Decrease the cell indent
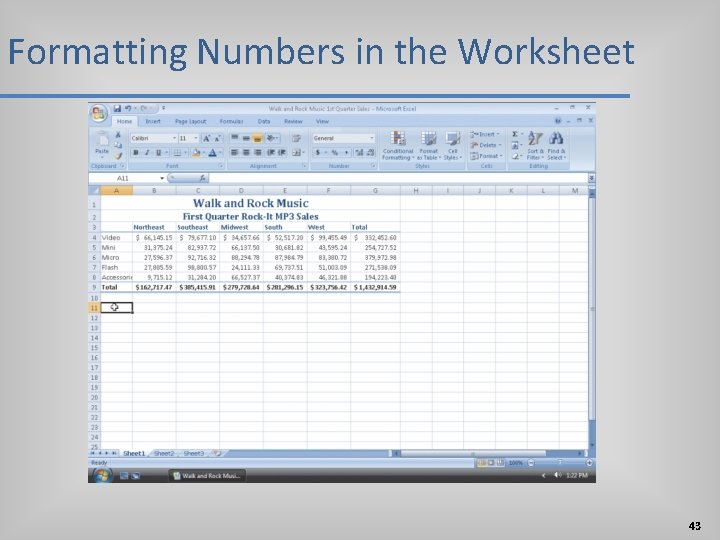The height and width of the screenshot is (540, 720). pyautogui.click(x=271, y=152)
